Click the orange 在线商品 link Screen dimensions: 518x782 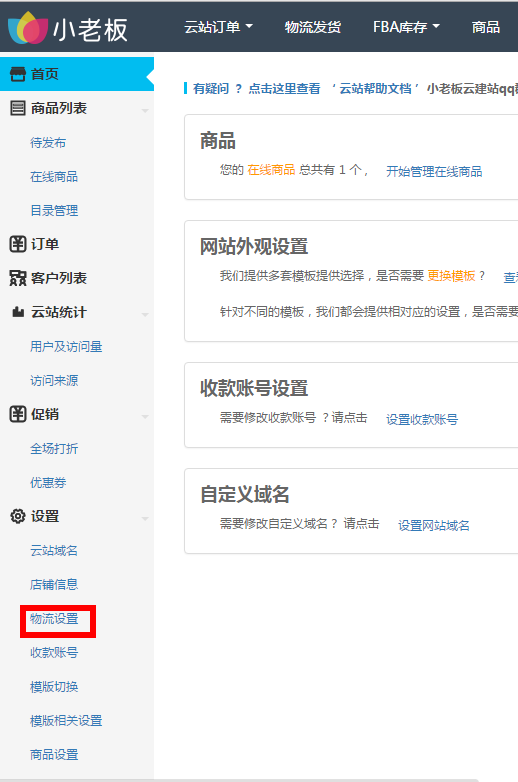[271, 170]
